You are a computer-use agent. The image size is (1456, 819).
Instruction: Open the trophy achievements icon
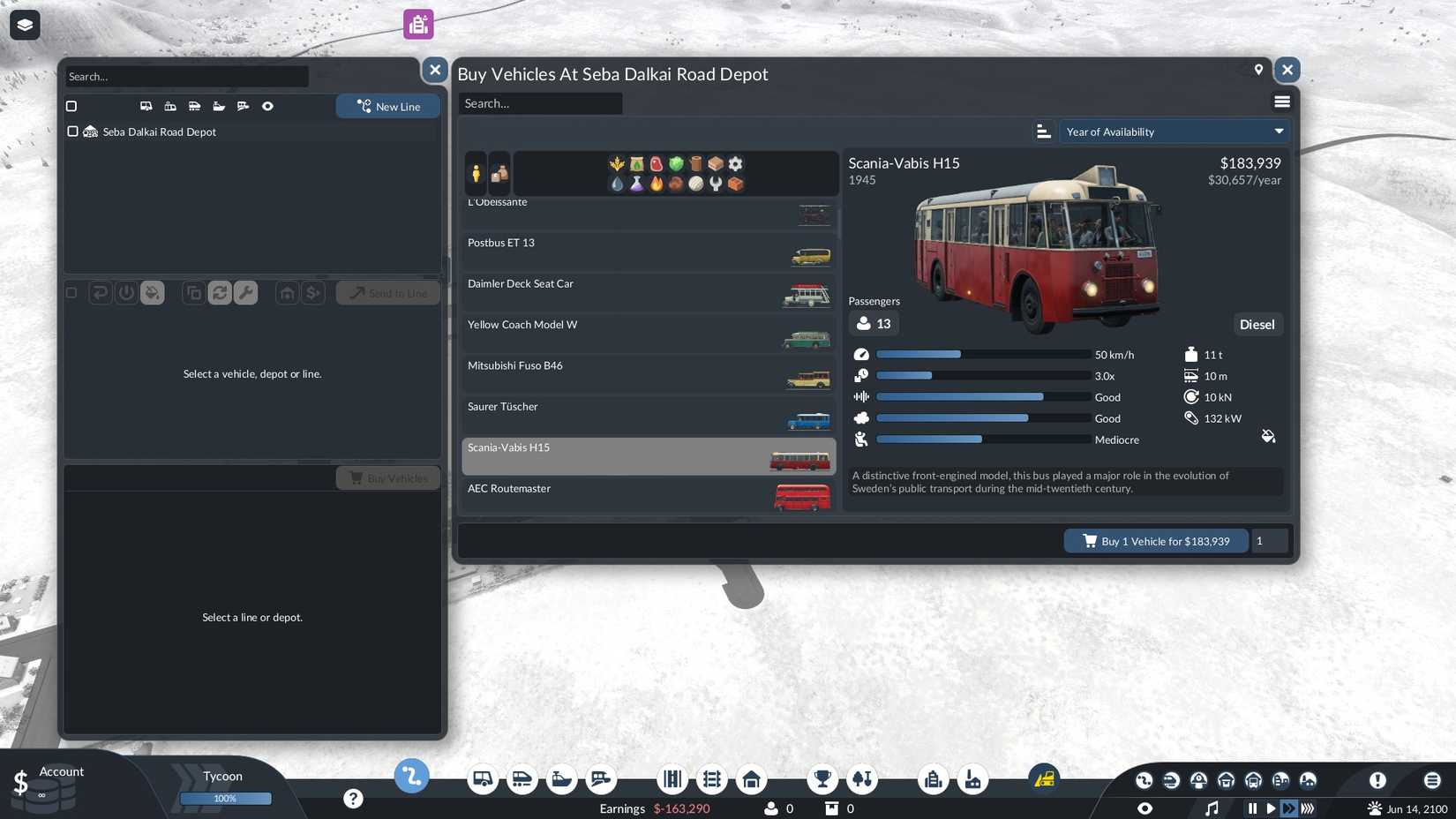(822, 779)
